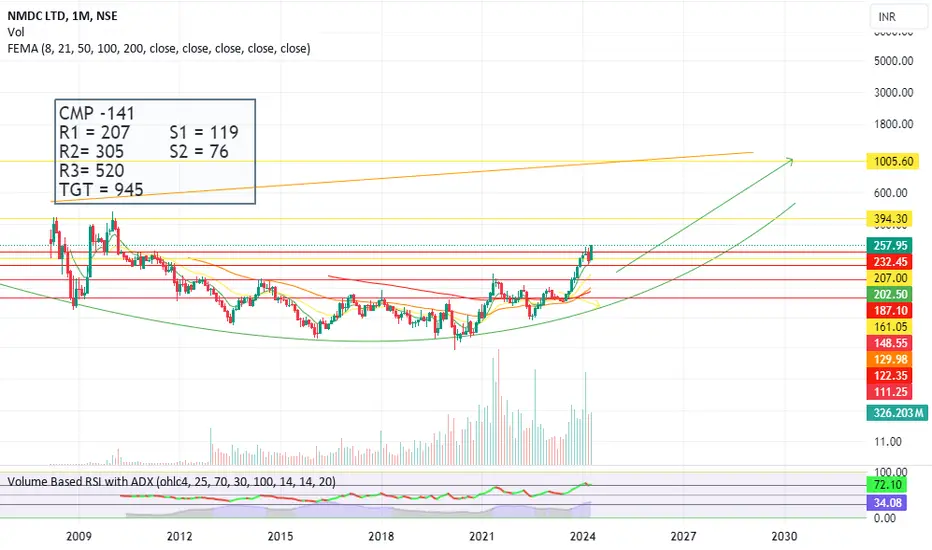The width and height of the screenshot is (932, 550).
Task: Click the 326.203 M volume label
Action: (897, 413)
